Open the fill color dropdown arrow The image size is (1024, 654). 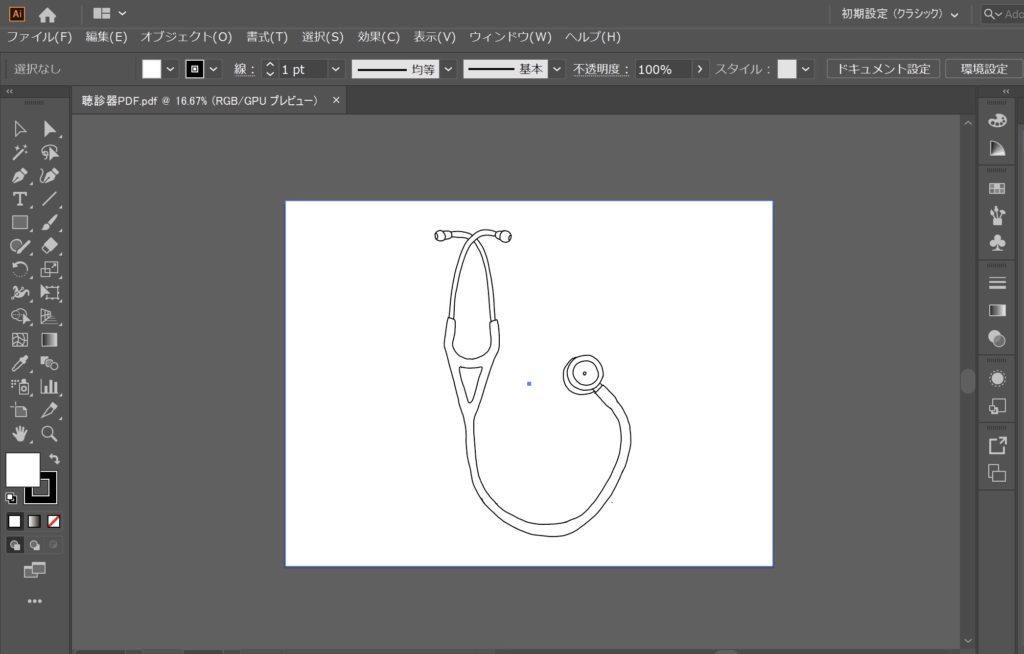[170, 69]
